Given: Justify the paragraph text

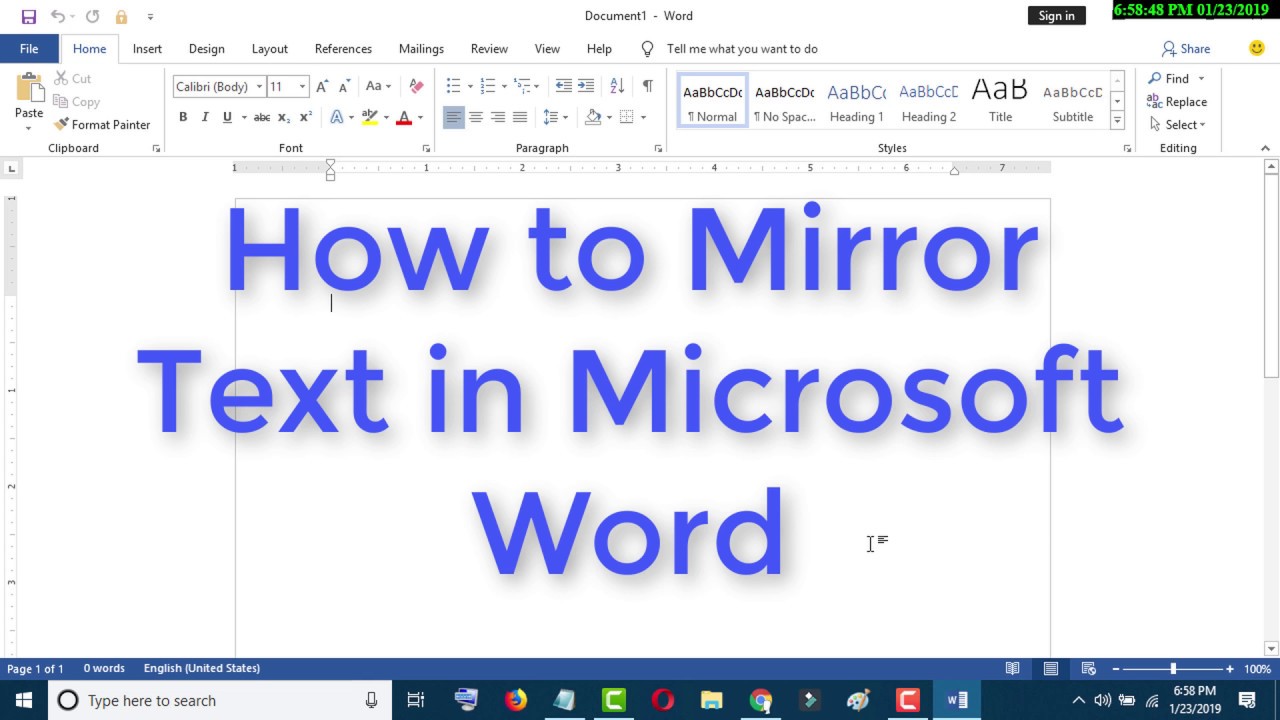Looking at the screenshot, I should pyautogui.click(x=520, y=118).
